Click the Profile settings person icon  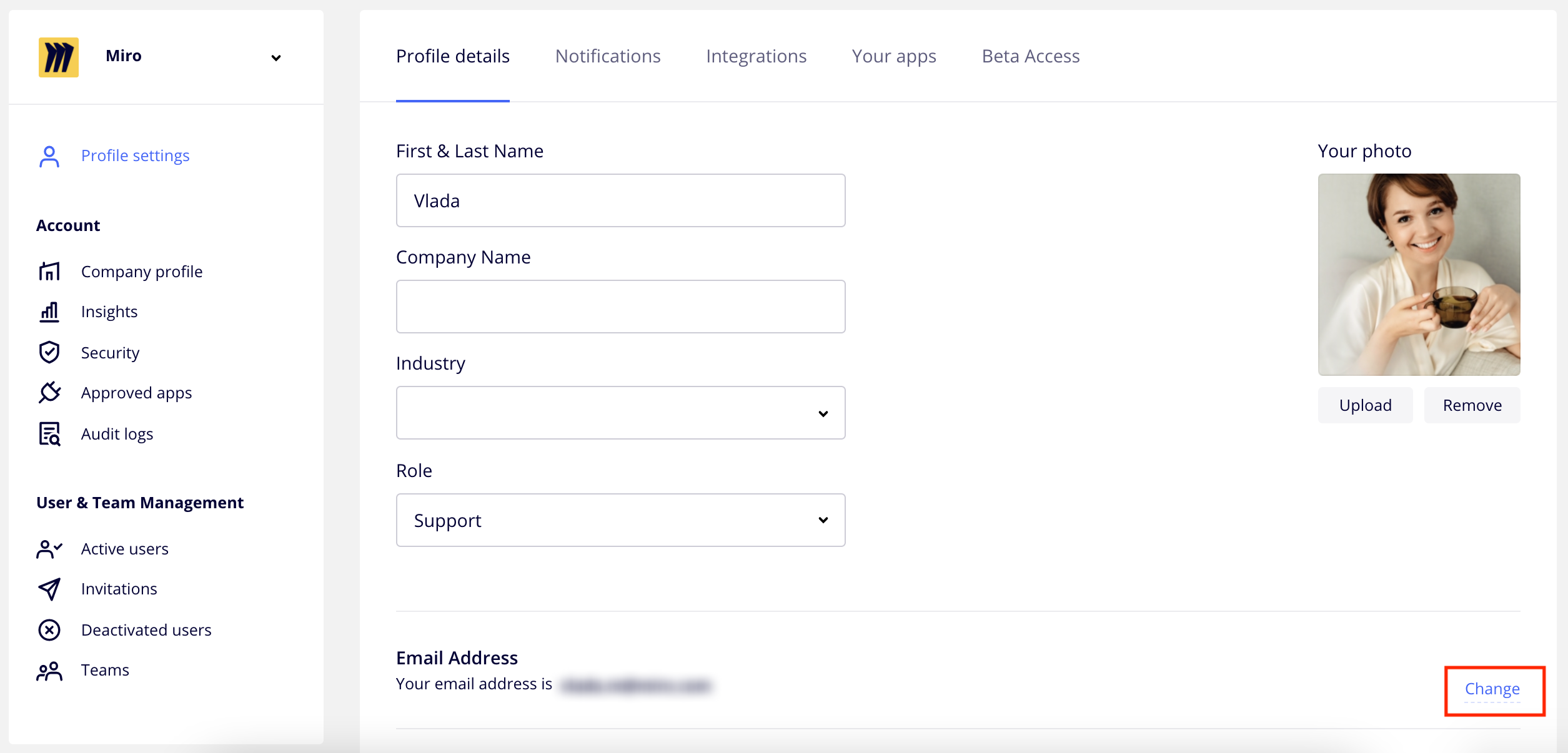click(49, 156)
